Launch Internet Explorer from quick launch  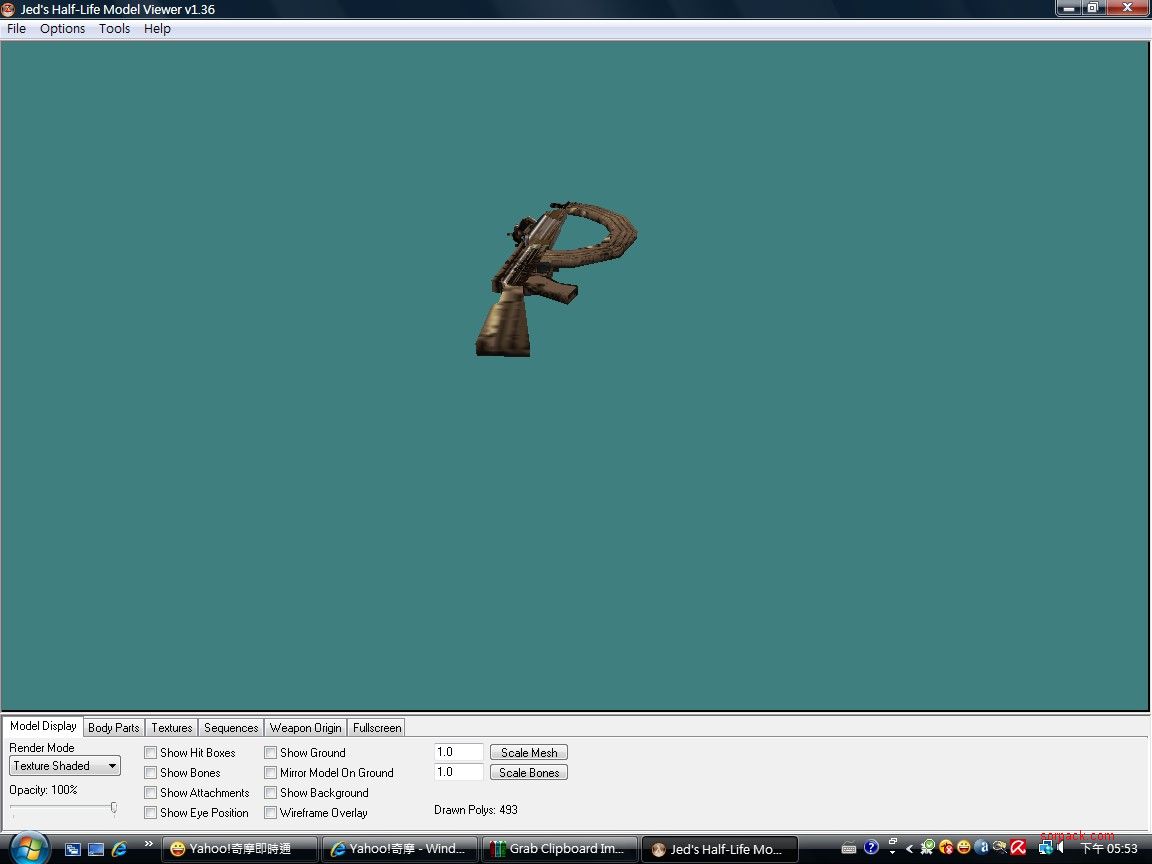click(x=120, y=849)
